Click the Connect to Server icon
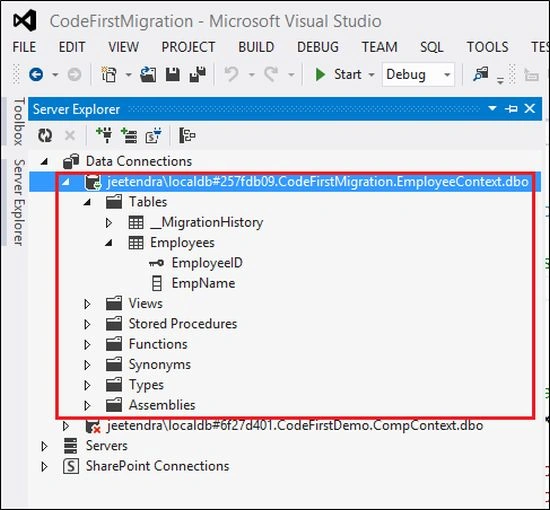This screenshot has height=510, width=550. point(129,135)
